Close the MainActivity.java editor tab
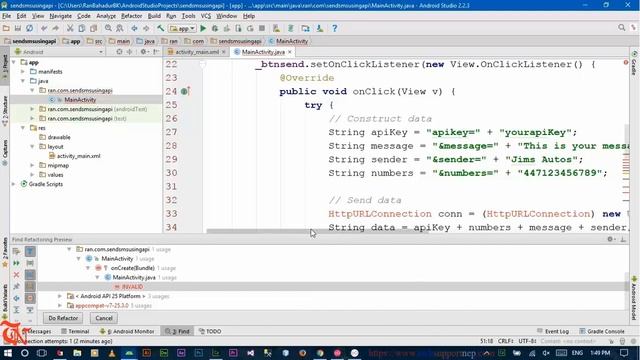 coord(290,52)
